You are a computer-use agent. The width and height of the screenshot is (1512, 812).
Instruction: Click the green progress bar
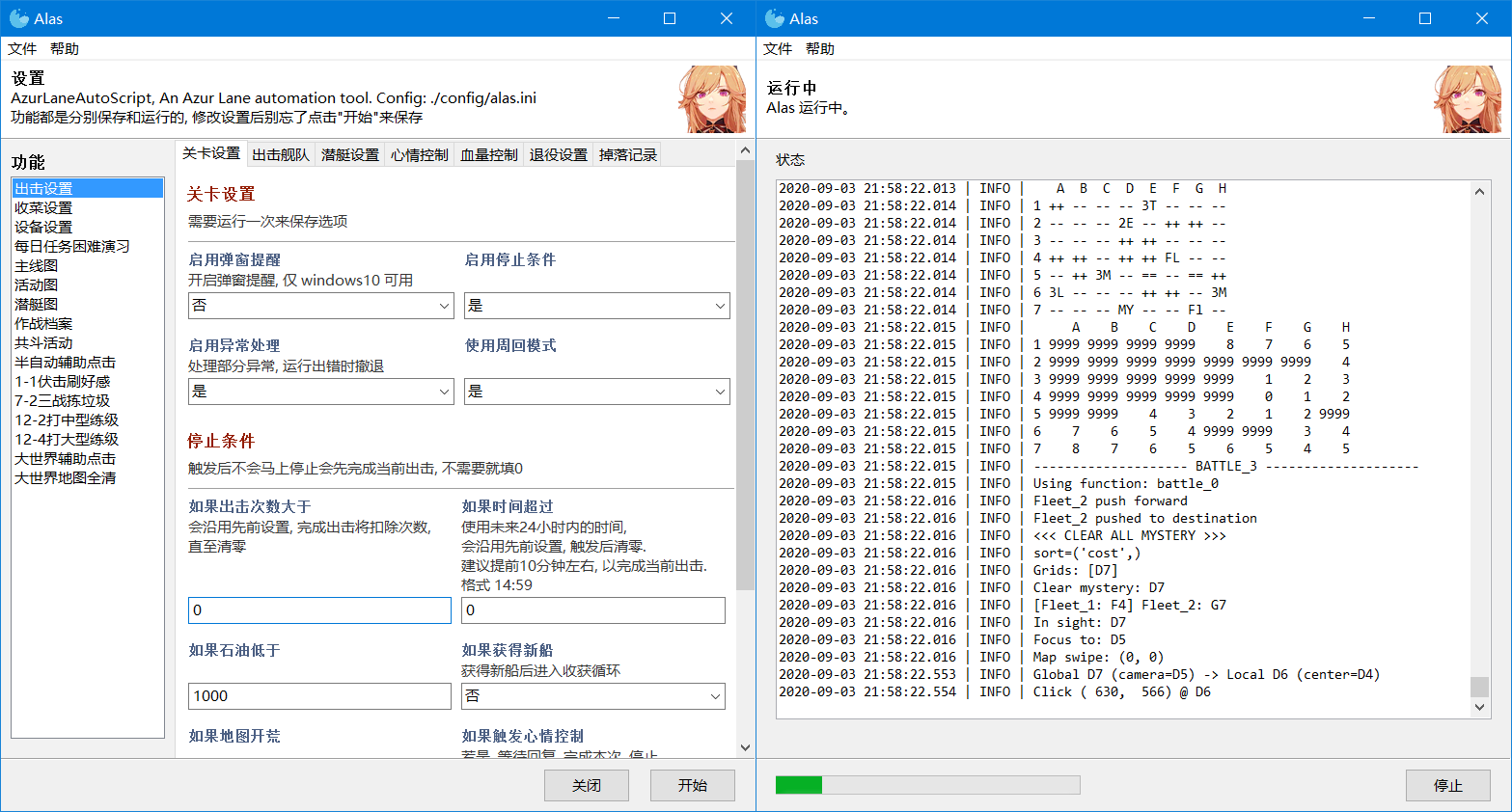click(801, 785)
